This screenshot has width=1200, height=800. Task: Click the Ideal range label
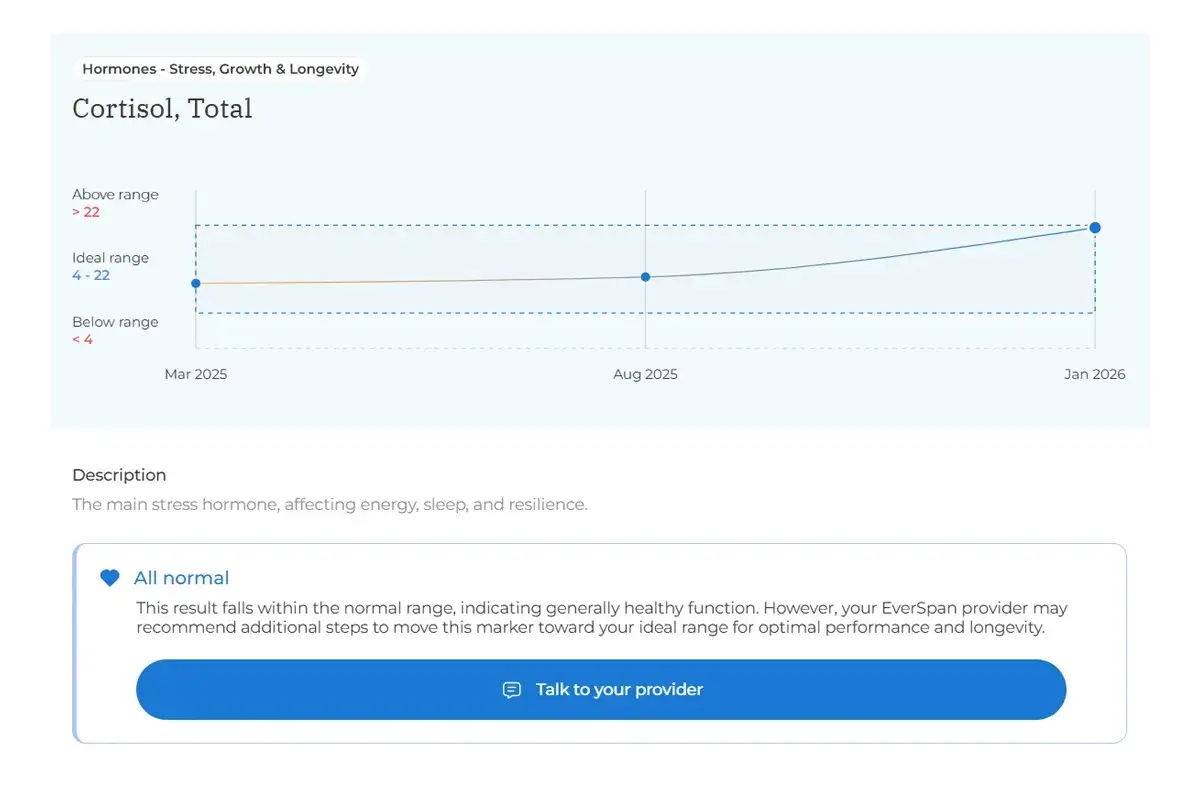[110, 258]
